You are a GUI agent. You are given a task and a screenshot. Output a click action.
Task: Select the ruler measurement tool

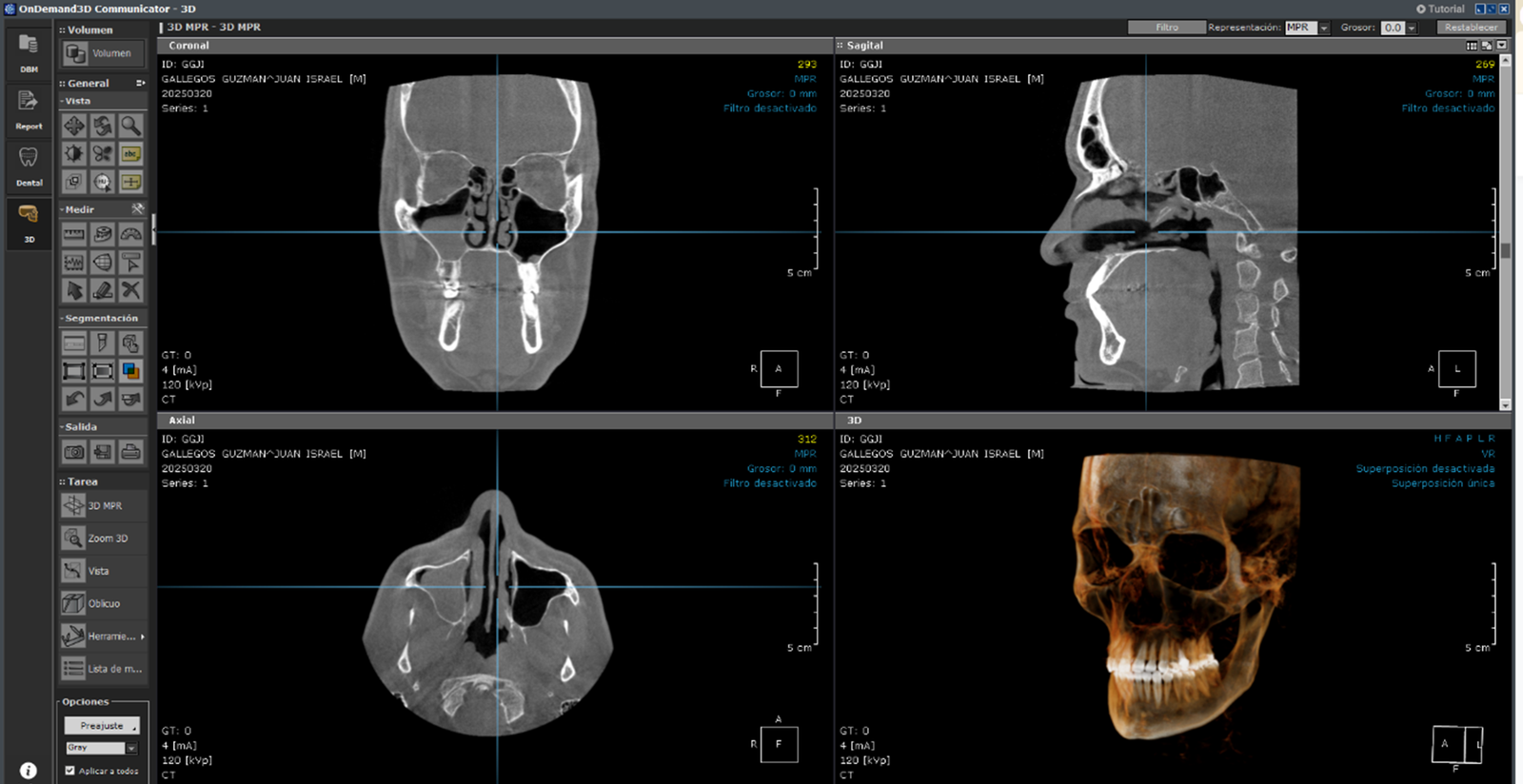(x=74, y=234)
